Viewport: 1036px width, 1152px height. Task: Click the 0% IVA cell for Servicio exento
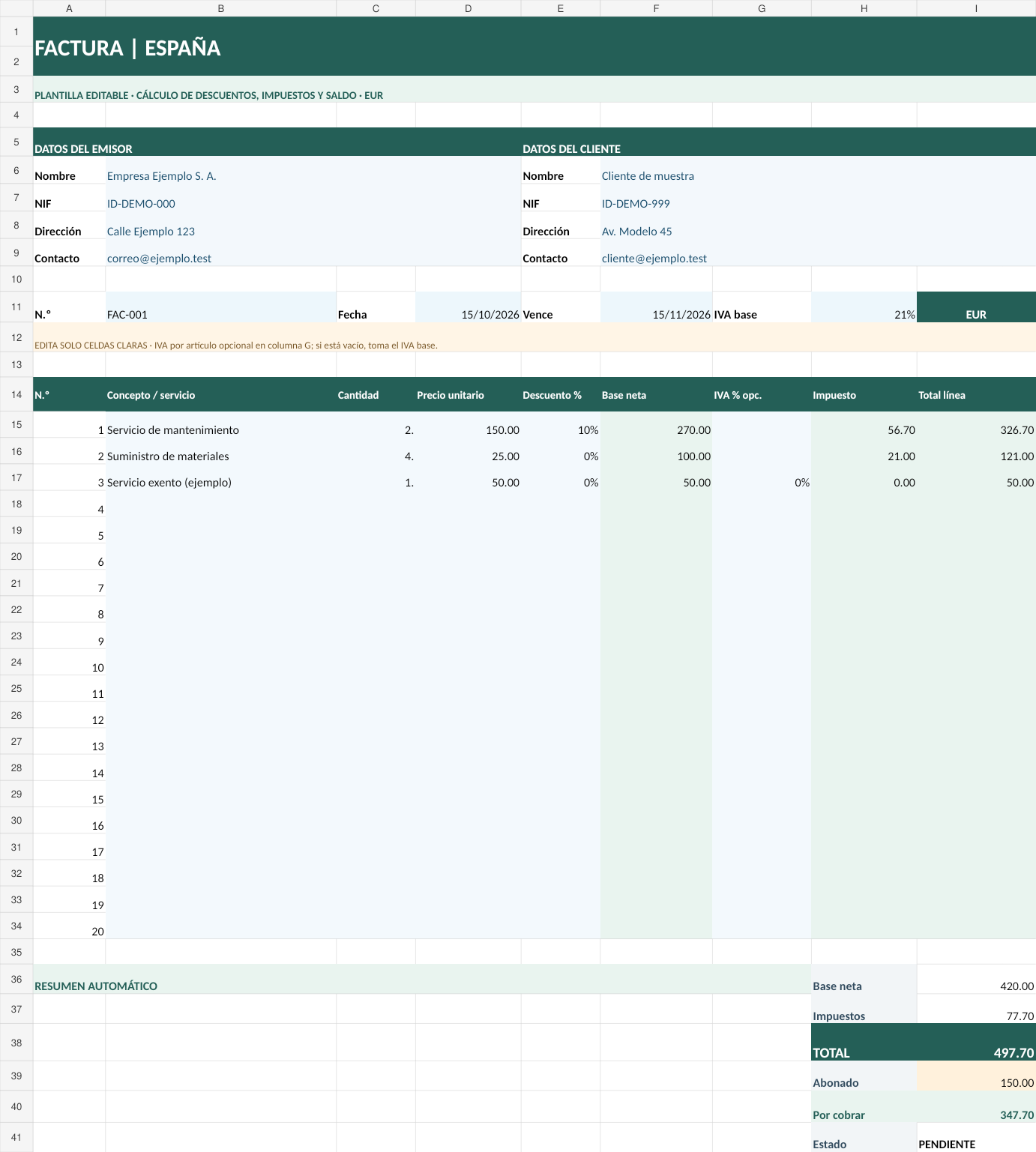pyautogui.click(x=762, y=477)
